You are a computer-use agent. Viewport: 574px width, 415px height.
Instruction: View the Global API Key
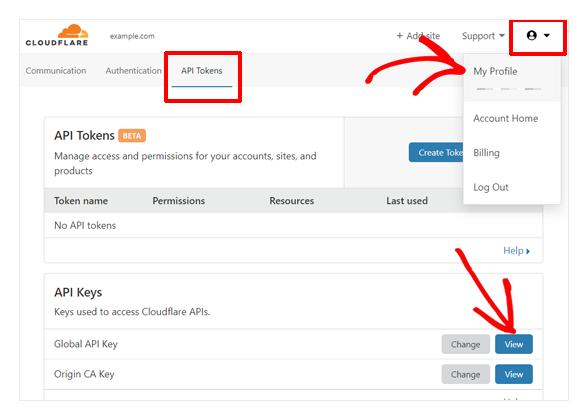click(x=514, y=344)
